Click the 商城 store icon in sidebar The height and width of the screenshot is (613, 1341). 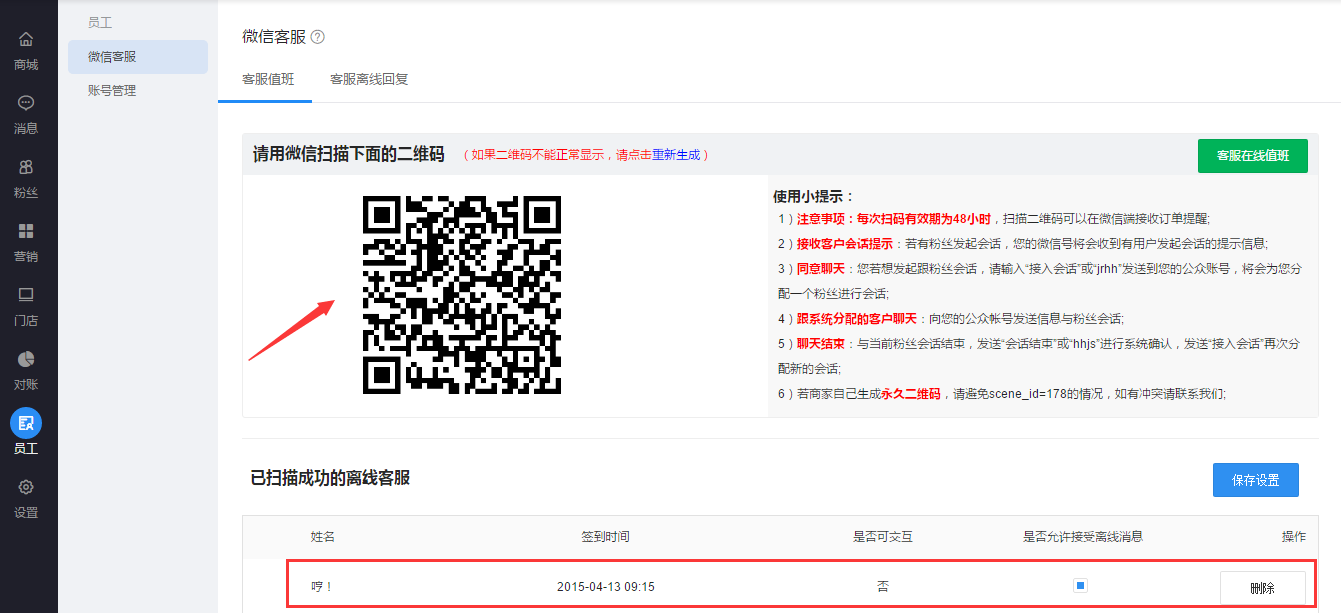coord(26,40)
